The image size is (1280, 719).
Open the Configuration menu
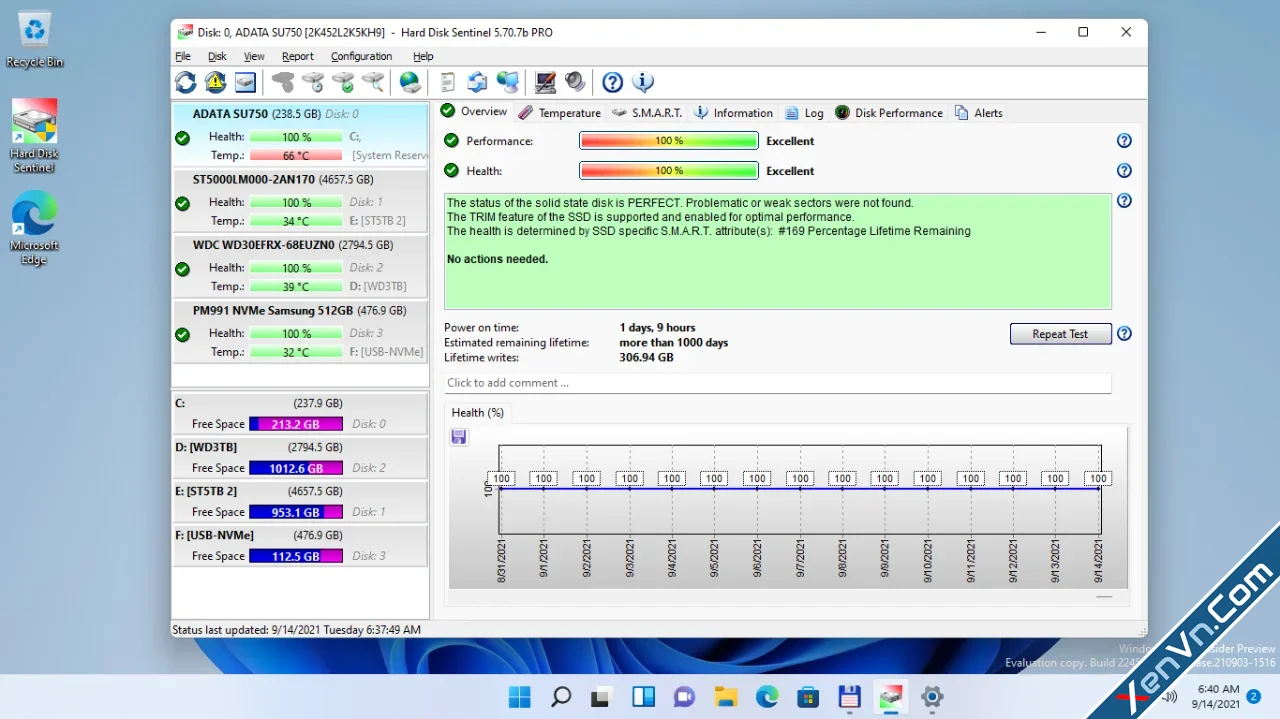click(361, 57)
